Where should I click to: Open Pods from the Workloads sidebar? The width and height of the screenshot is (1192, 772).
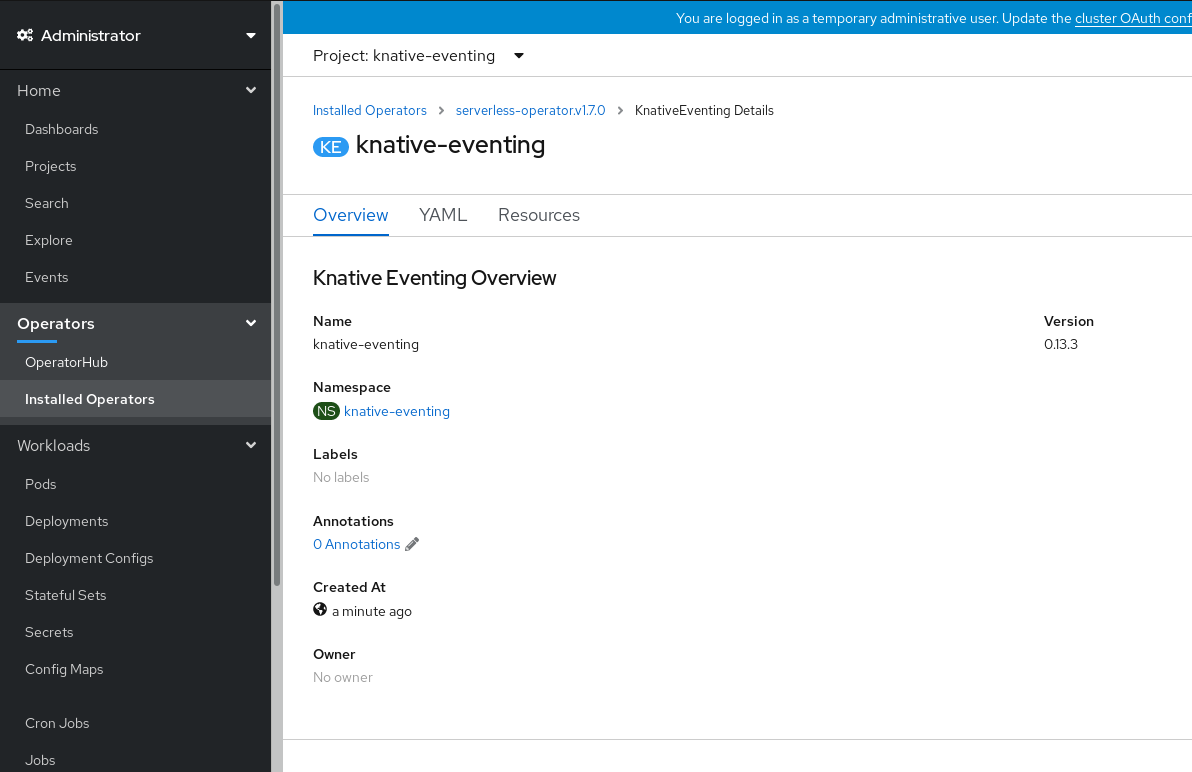40,484
